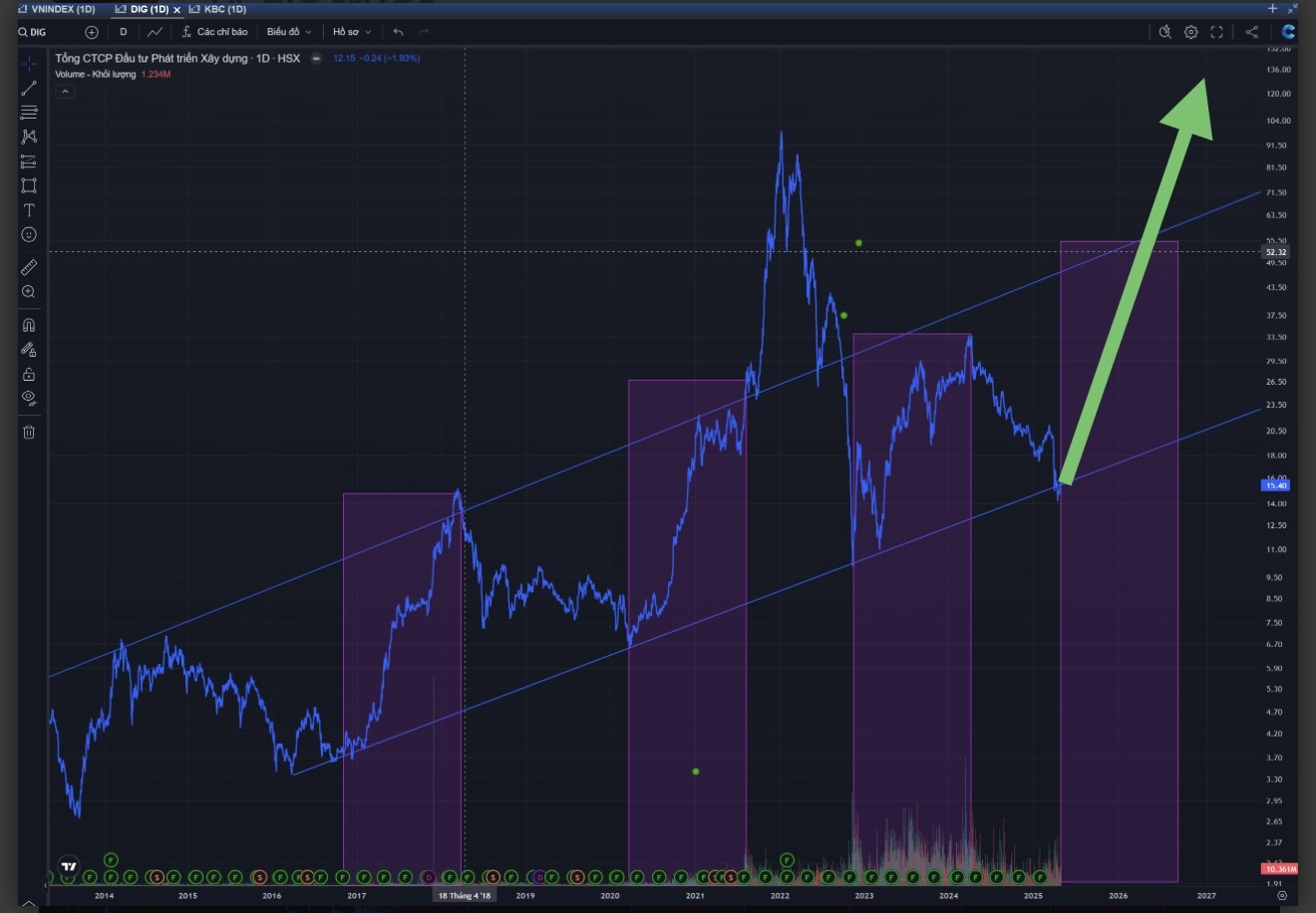Click the 2020 label on time axis
The height and width of the screenshot is (913, 1316).
tap(610, 895)
